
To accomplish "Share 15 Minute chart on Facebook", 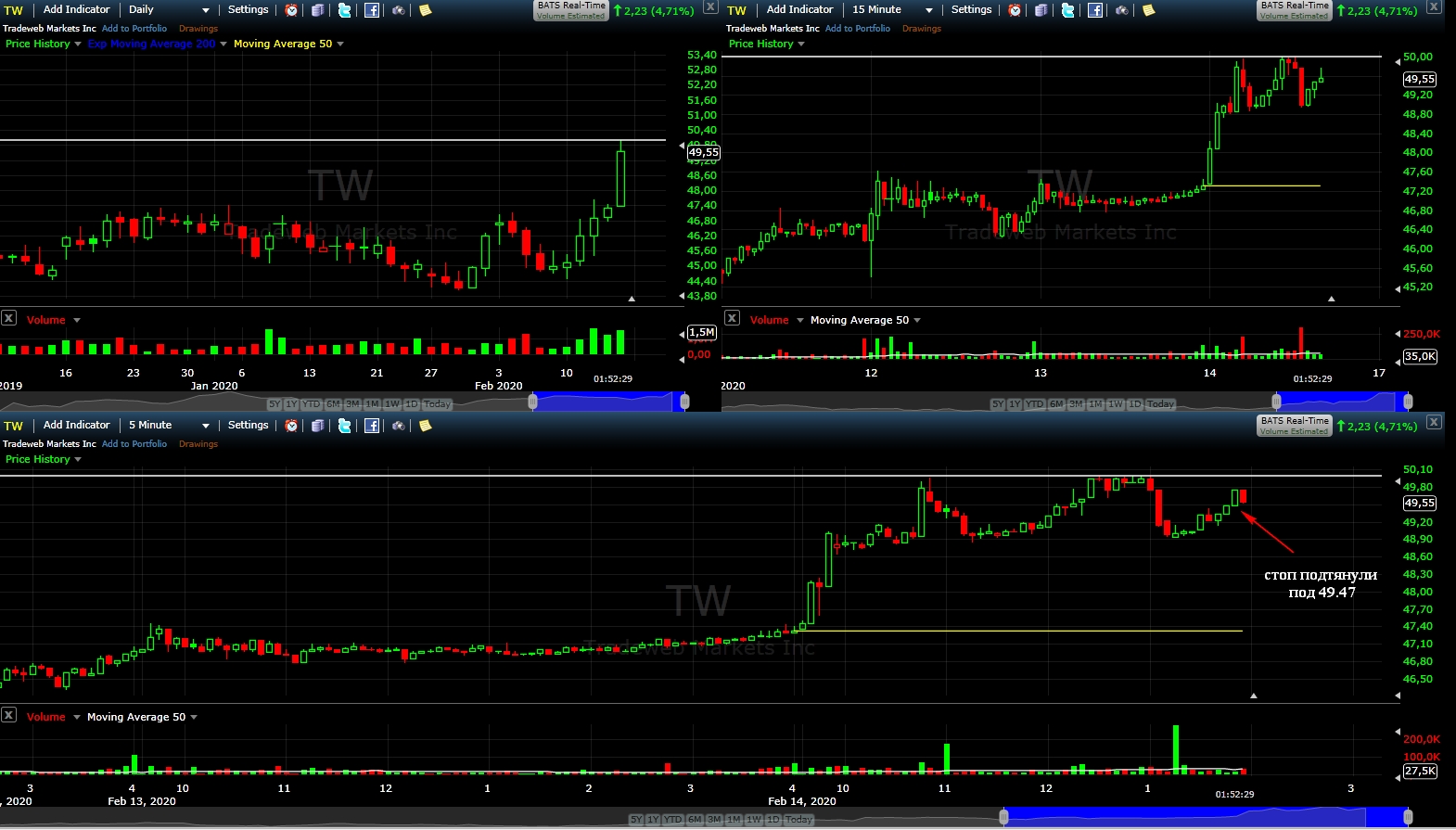I will point(1095,10).
